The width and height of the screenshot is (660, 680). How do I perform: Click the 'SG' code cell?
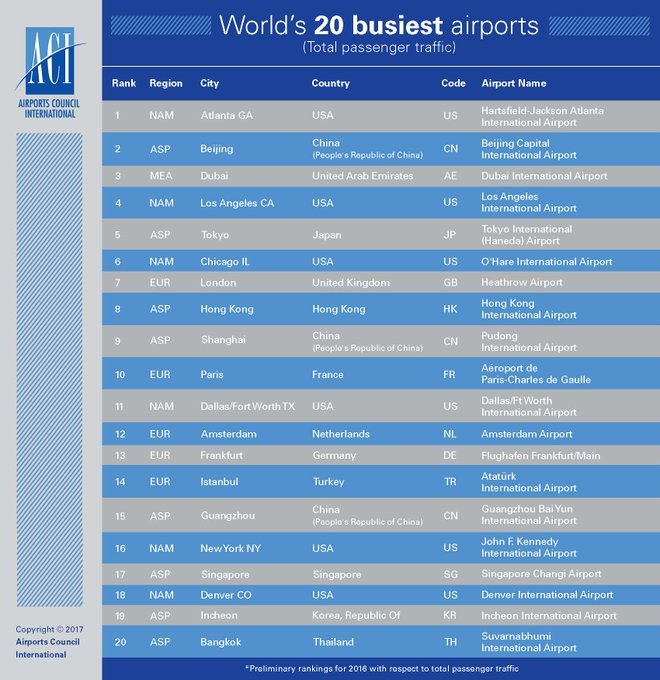tap(451, 575)
